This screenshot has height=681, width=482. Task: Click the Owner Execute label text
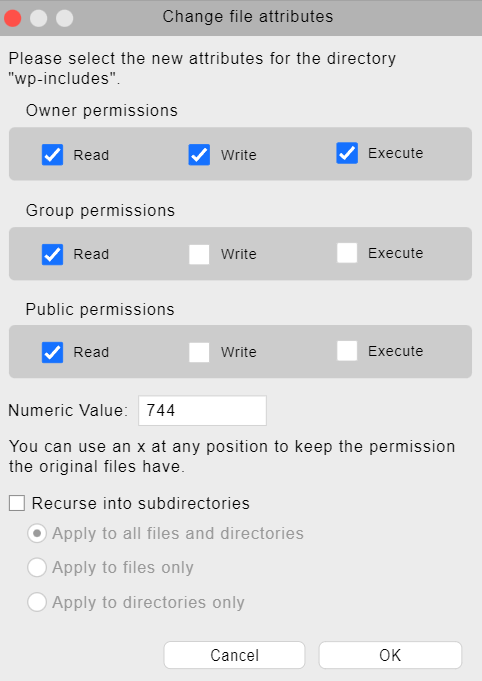tap(396, 153)
